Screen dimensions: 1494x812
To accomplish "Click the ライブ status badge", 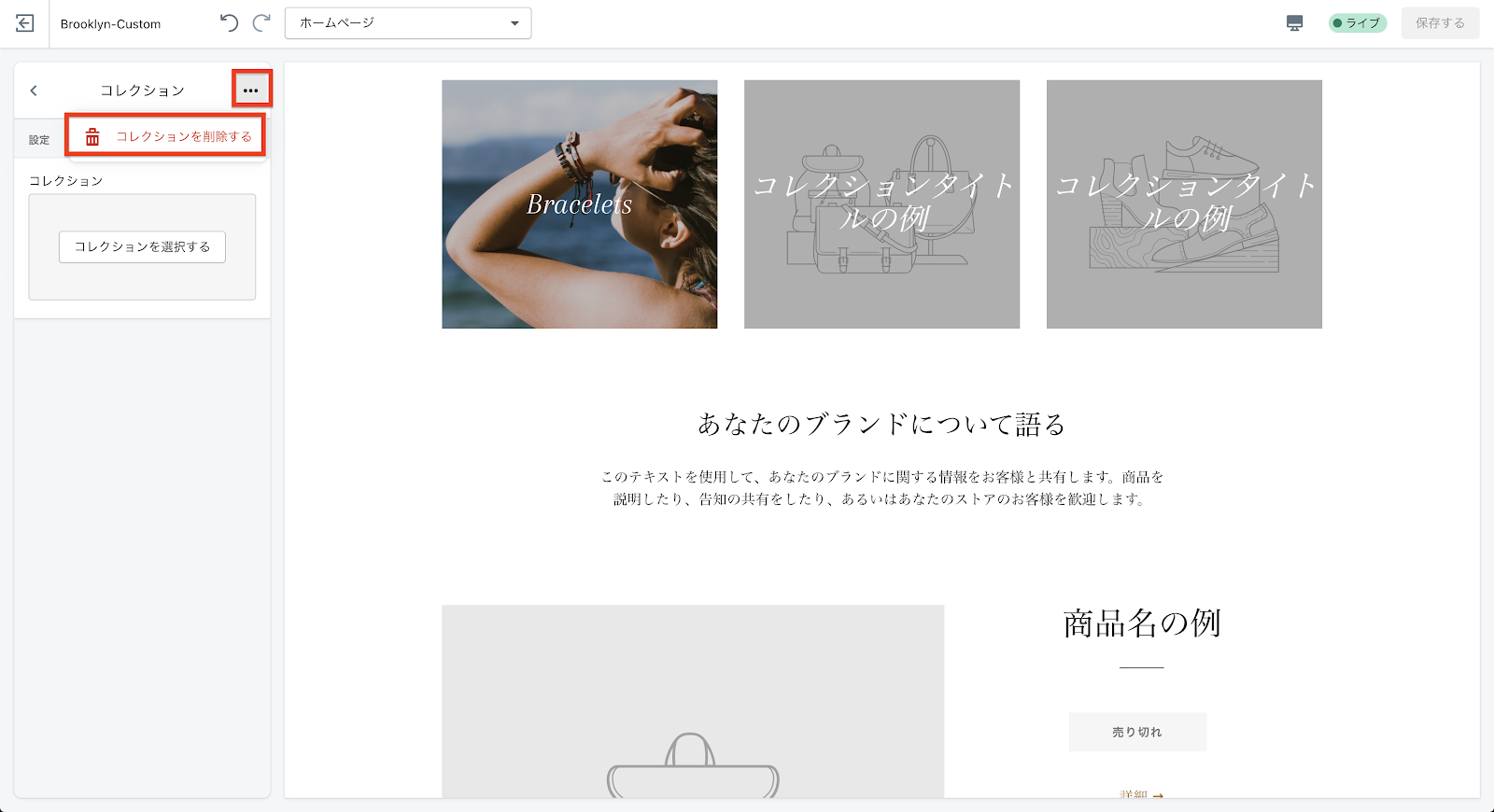I will coord(1357,23).
